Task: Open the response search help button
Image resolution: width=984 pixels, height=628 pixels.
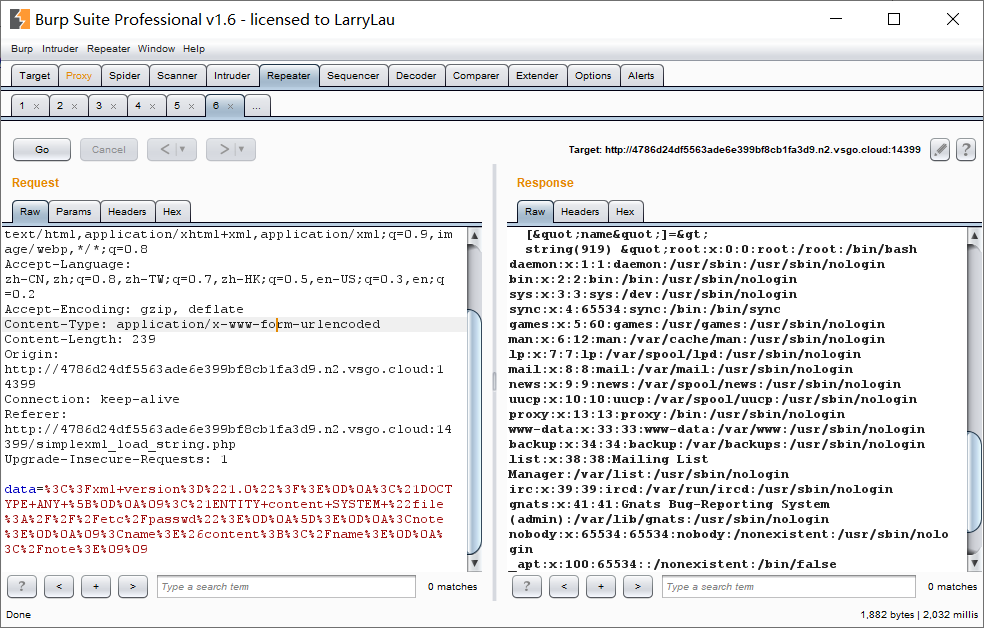Action: click(527, 587)
